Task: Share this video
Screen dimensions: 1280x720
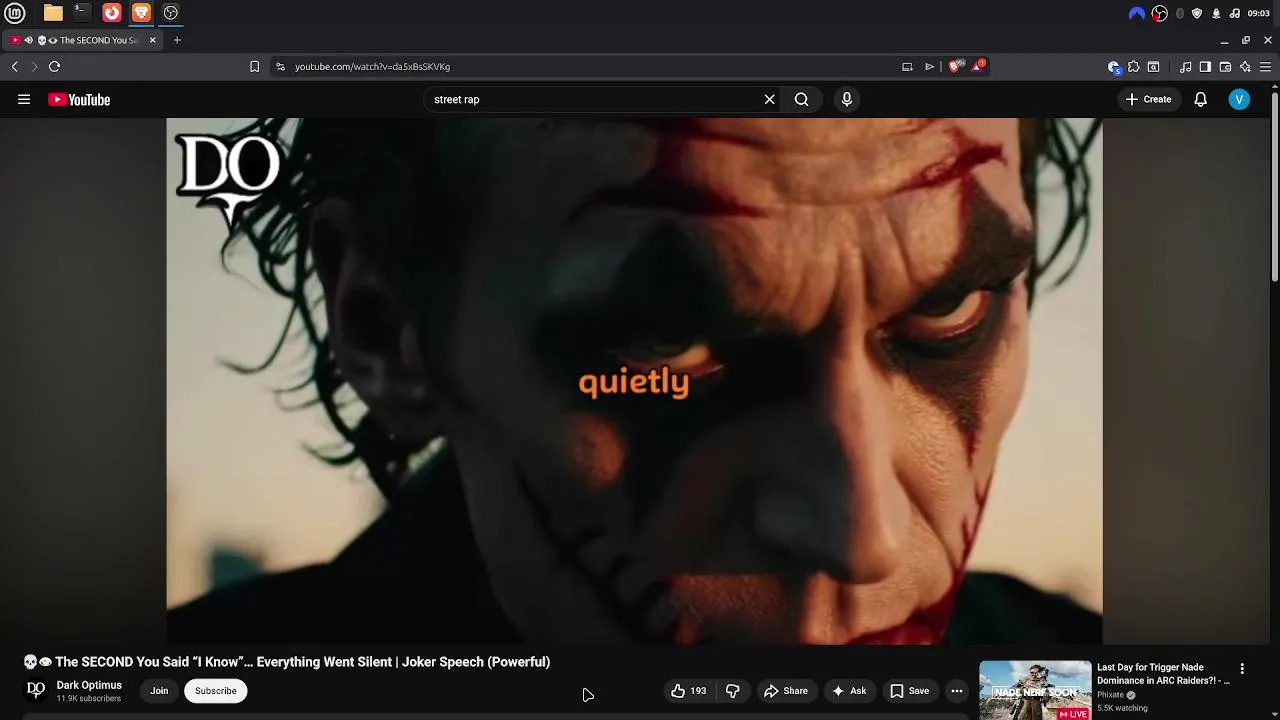Action: 785,691
